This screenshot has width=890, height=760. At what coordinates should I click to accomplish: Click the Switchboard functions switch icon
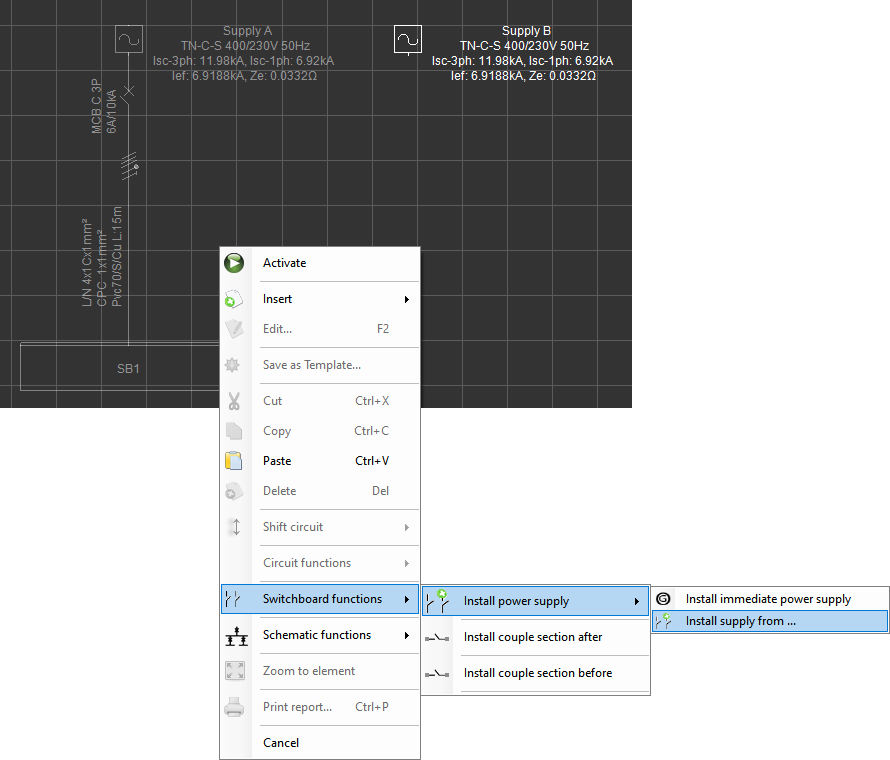coord(233,599)
